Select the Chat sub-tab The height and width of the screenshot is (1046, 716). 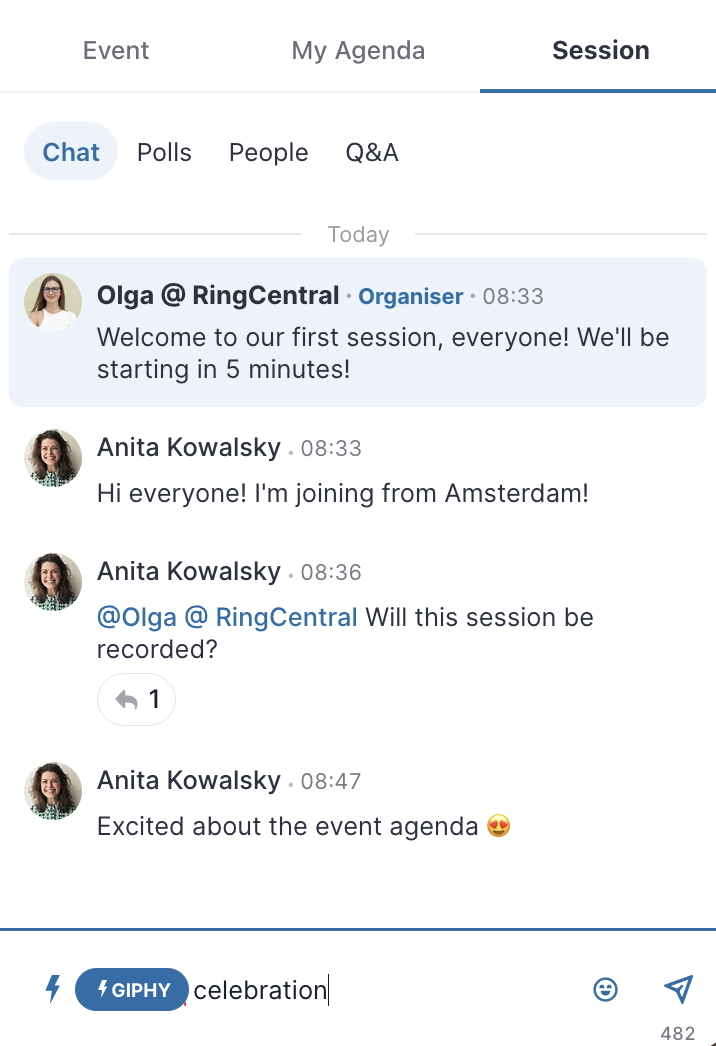71,151
